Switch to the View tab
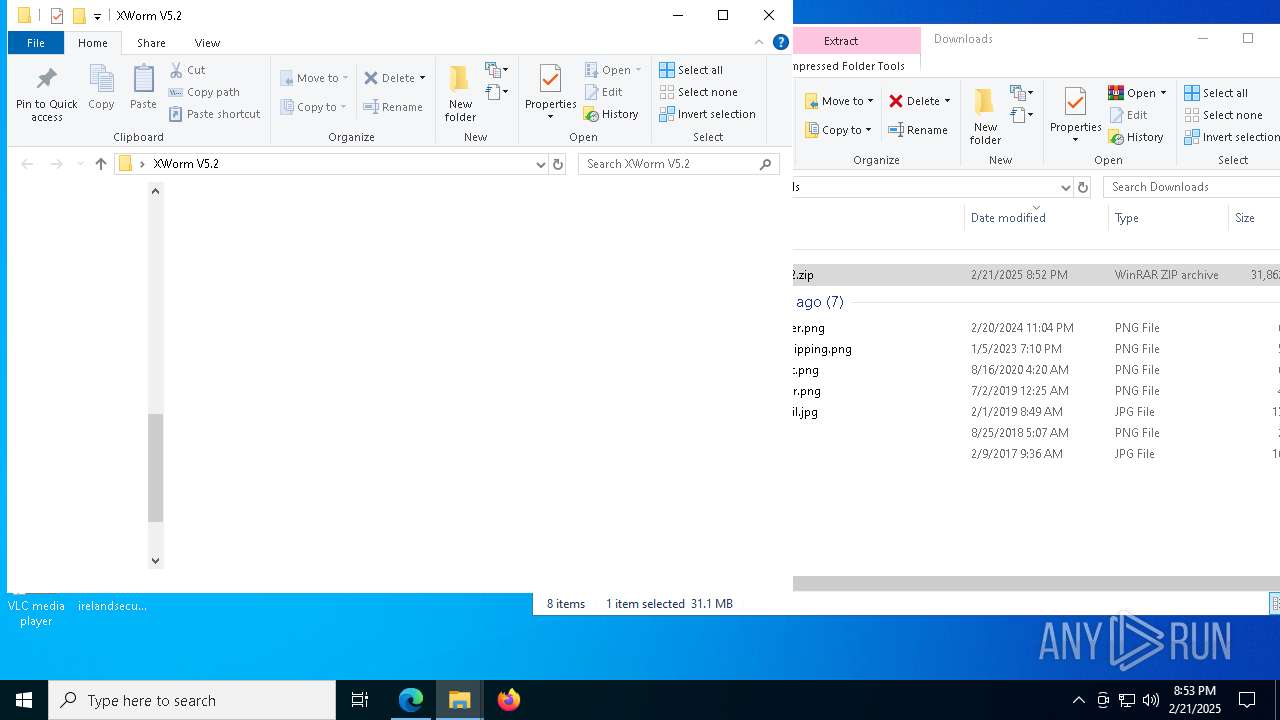 point(207,43)
